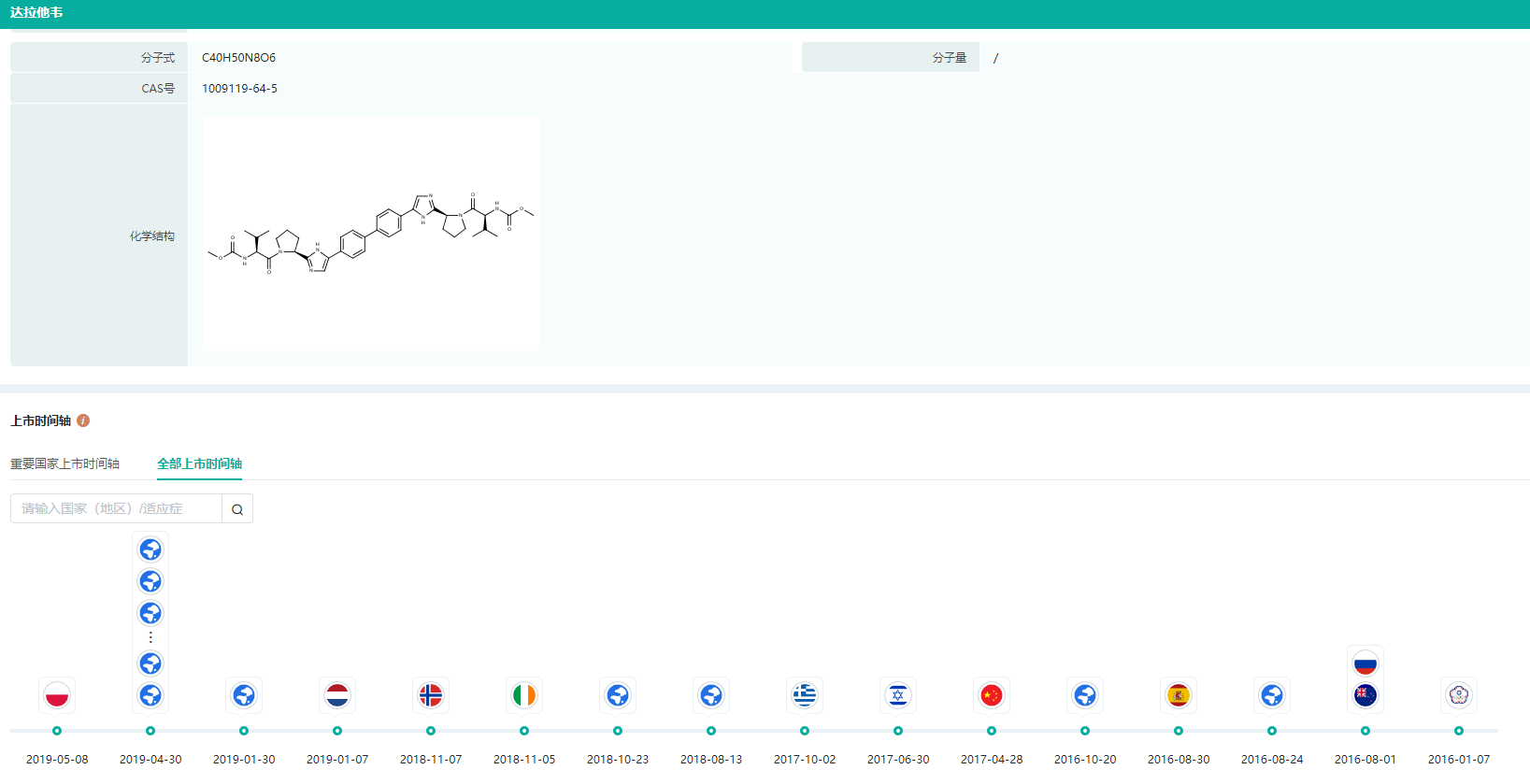Click the Poland flag above 2019-05-08
This screenshot has width=1530, height=784.
(57, 695)
